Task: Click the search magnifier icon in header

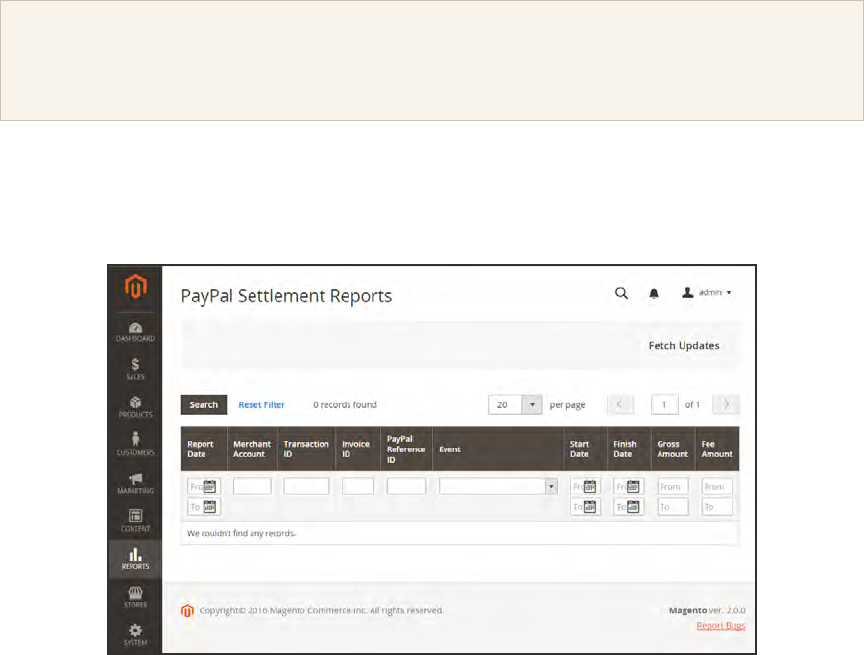Action: tap(621, 293)
